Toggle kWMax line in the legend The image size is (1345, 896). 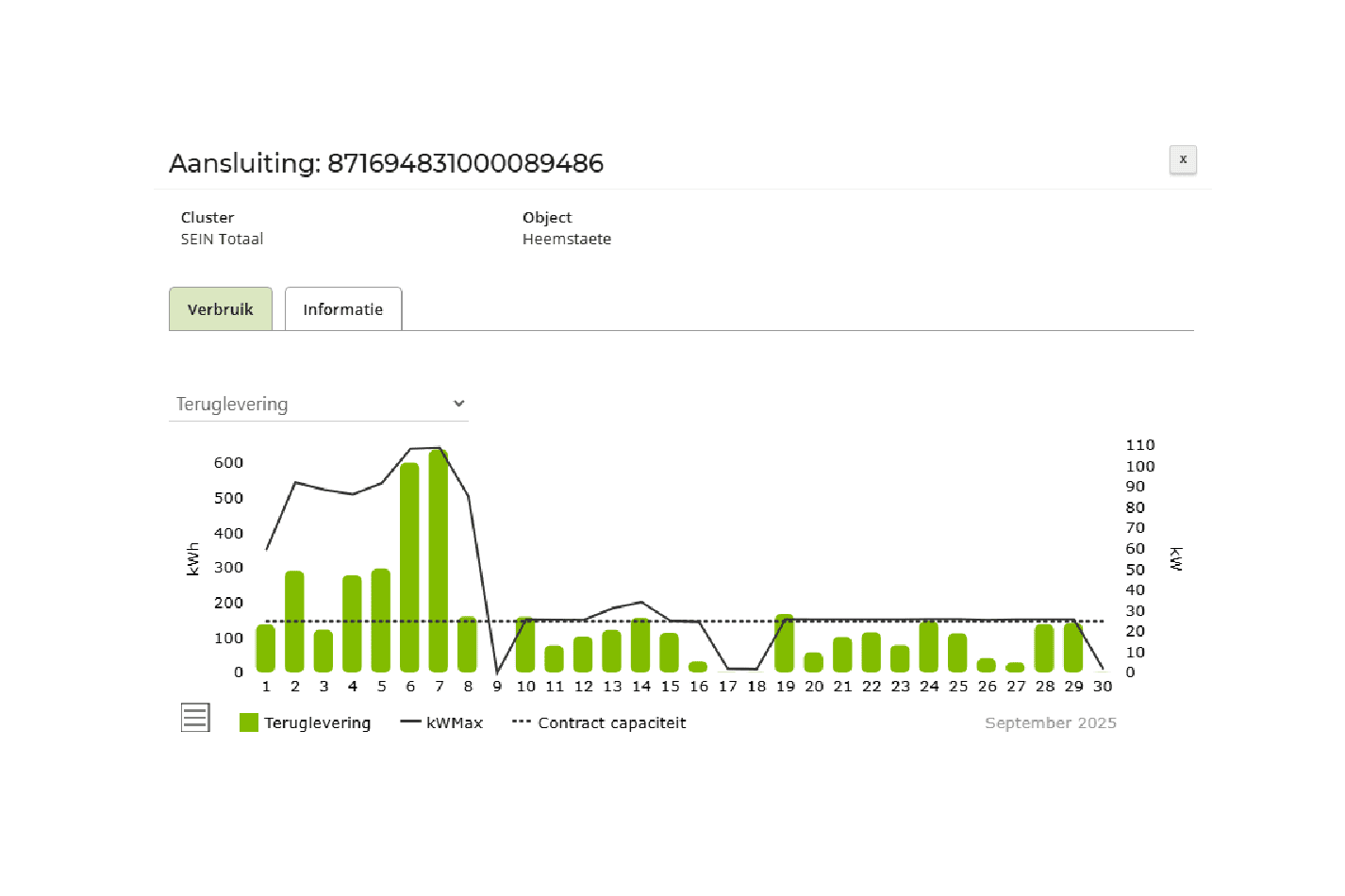(454, 723)
